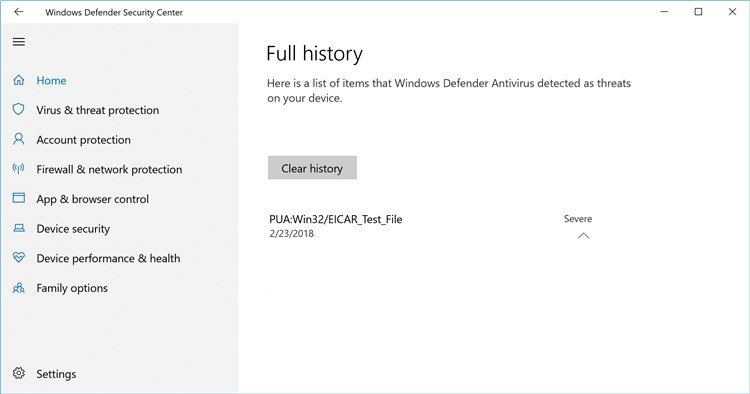The width and height of the screenshot is (750, 394).
Task: Select the PUA:Win32/EICAR_Test_File entry
Action: point(335,219)
